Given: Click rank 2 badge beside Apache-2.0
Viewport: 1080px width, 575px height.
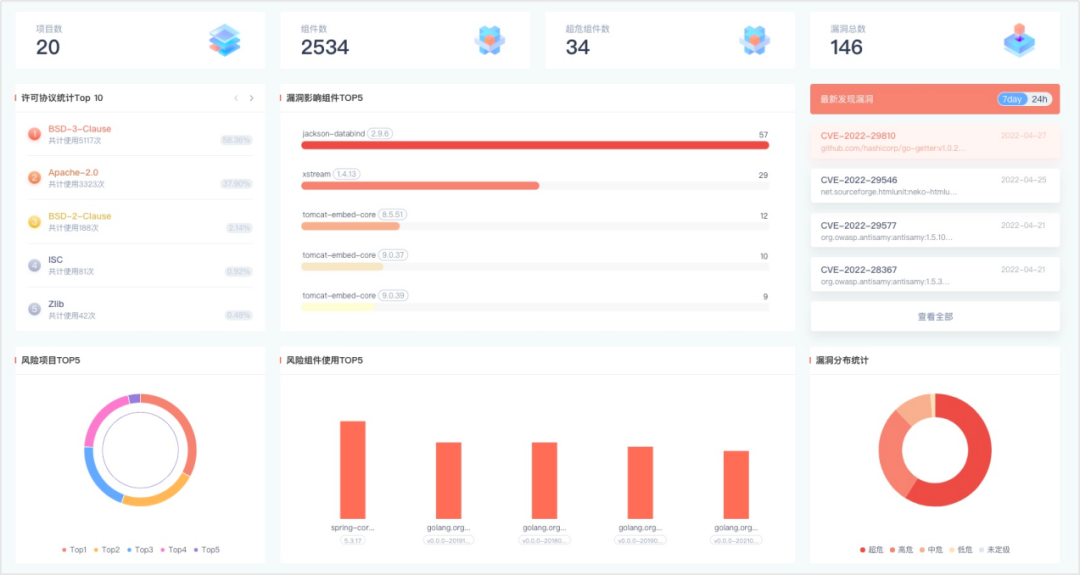Looking at the screenshot, I should [34, 178].
